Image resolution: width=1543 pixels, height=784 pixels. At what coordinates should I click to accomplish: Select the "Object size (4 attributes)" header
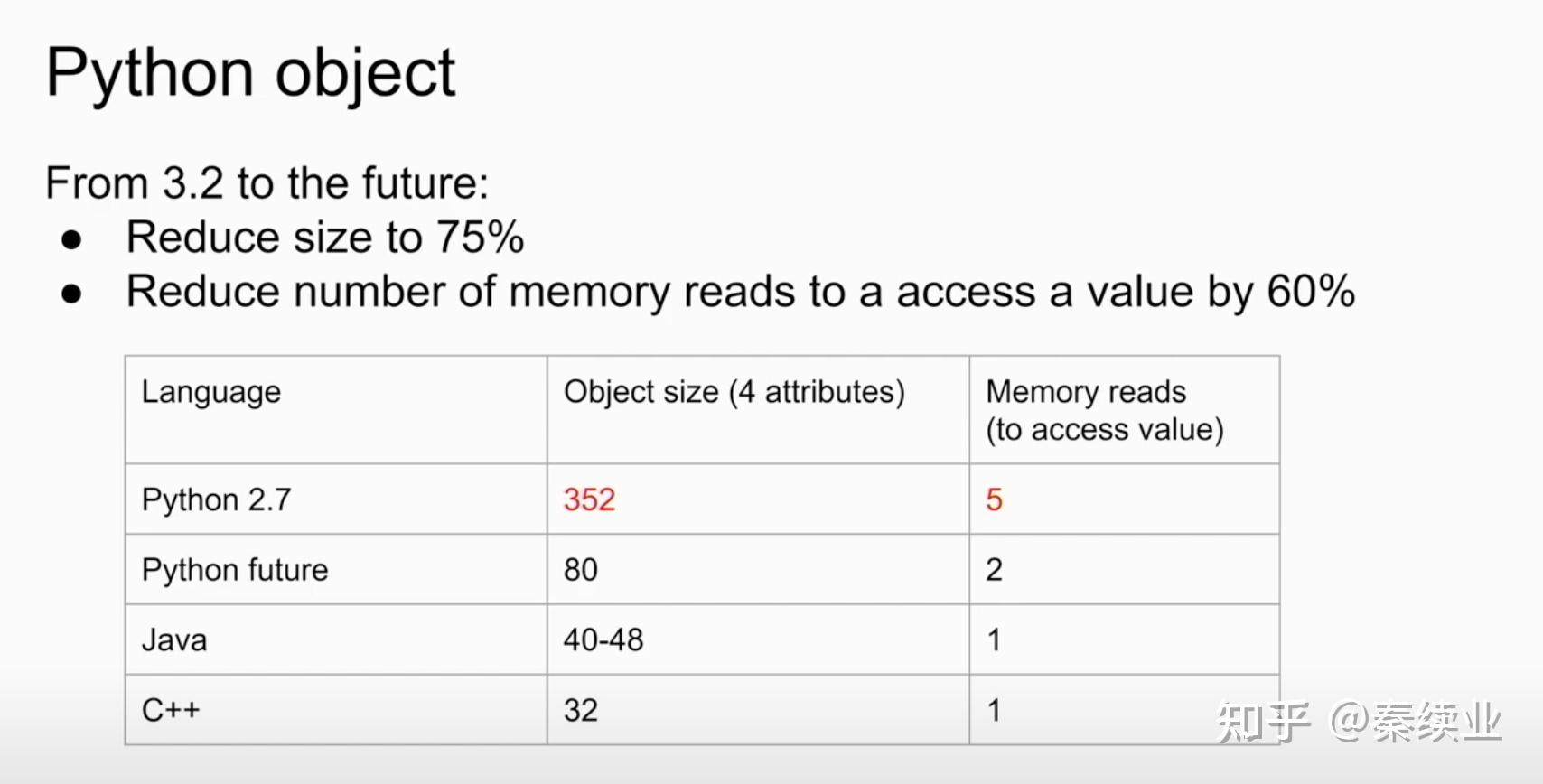(x=734, y=392)
